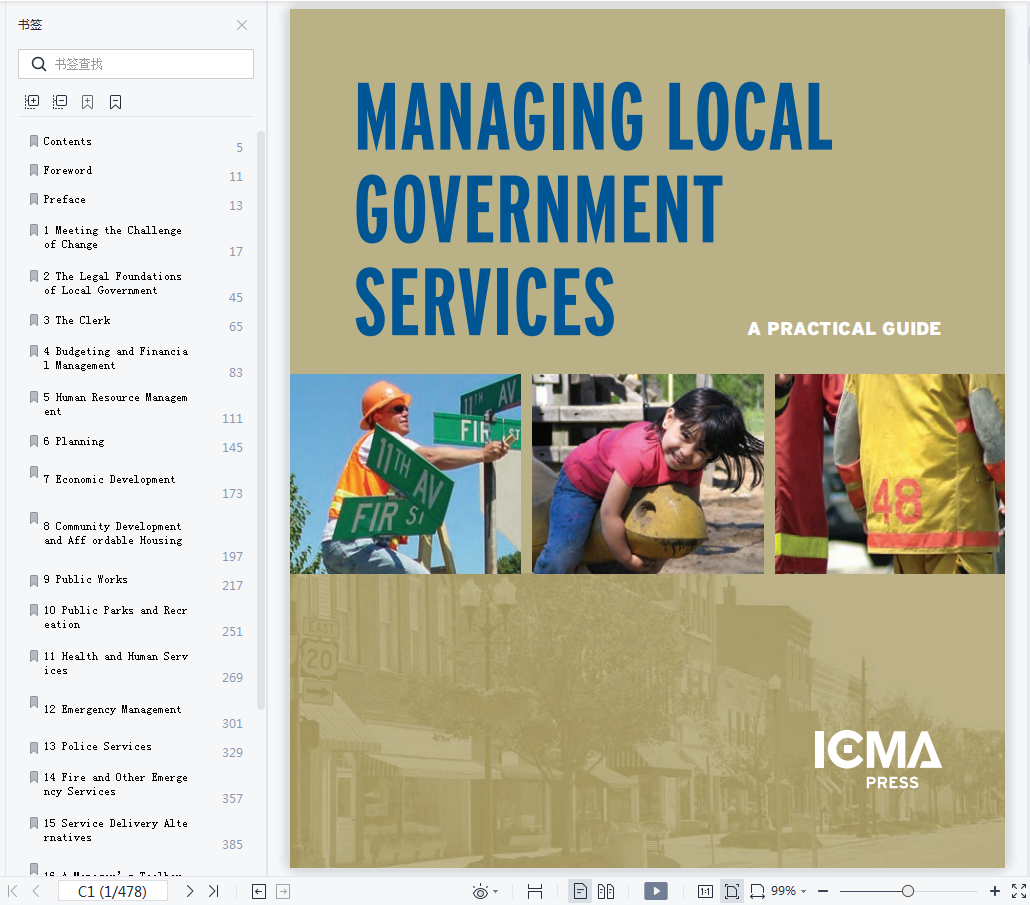Click page number 145 next to Planning
Image resolution: width=1030 pixels, height=905 pixels.
[233, 448]
